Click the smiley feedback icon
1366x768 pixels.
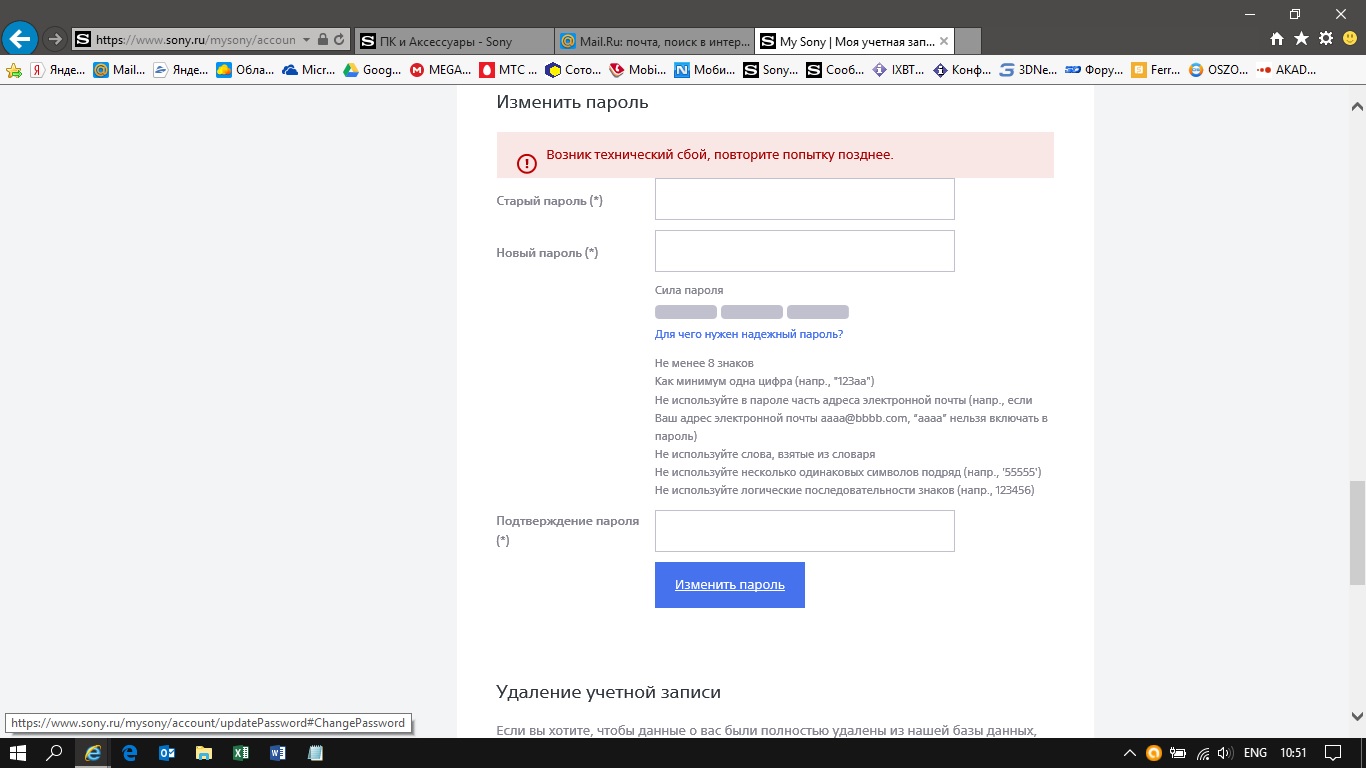point(1349,39)
